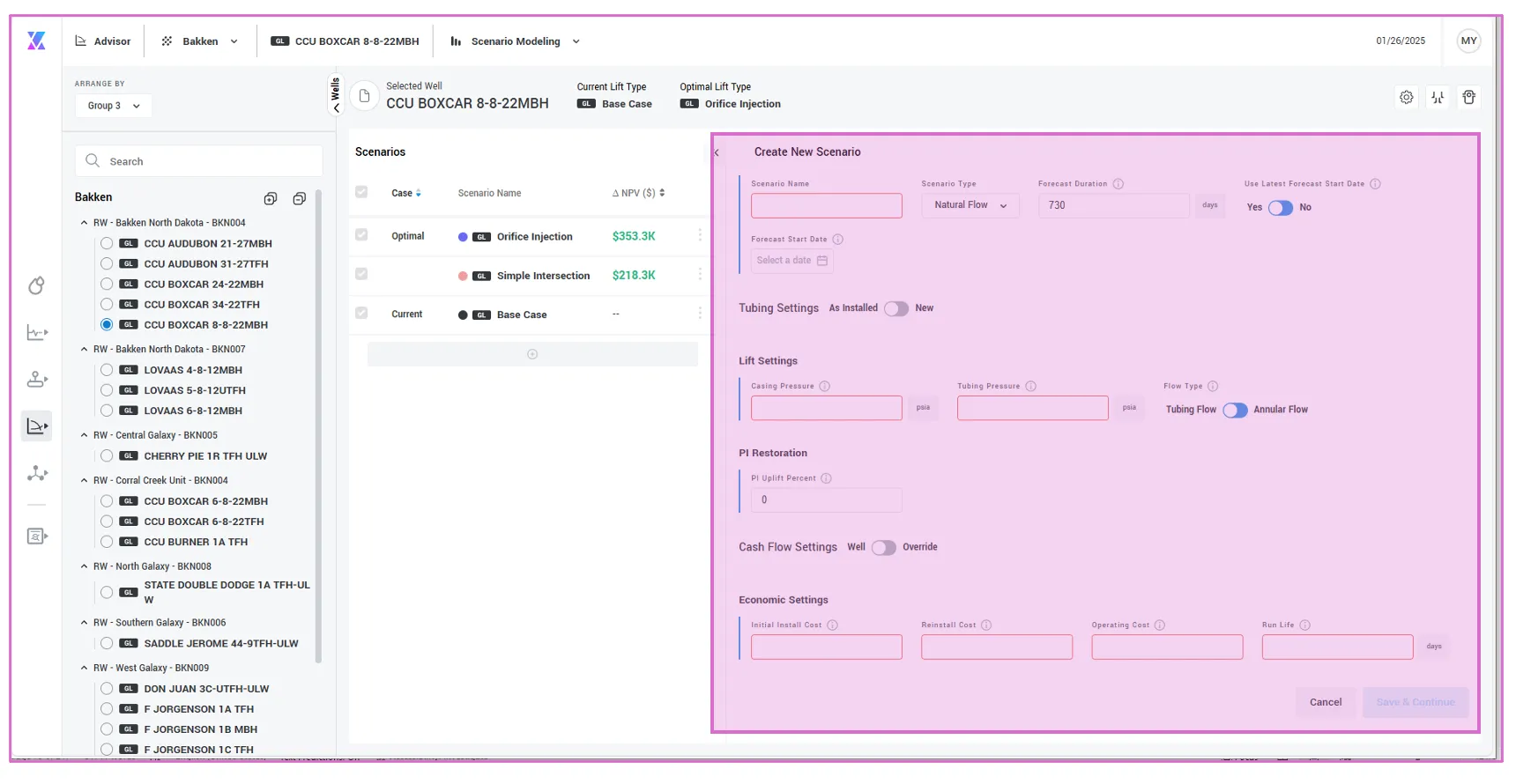The image size is (1516, 784).
Task: Open Orifice Injection row's three-dot menu
Action: 700,235
